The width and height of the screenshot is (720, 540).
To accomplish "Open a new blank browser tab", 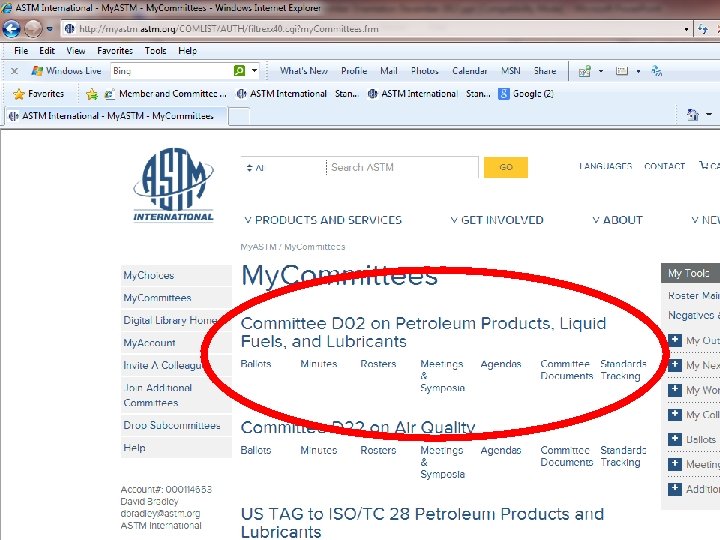I will pyautogui.click(x=239, y=116).
